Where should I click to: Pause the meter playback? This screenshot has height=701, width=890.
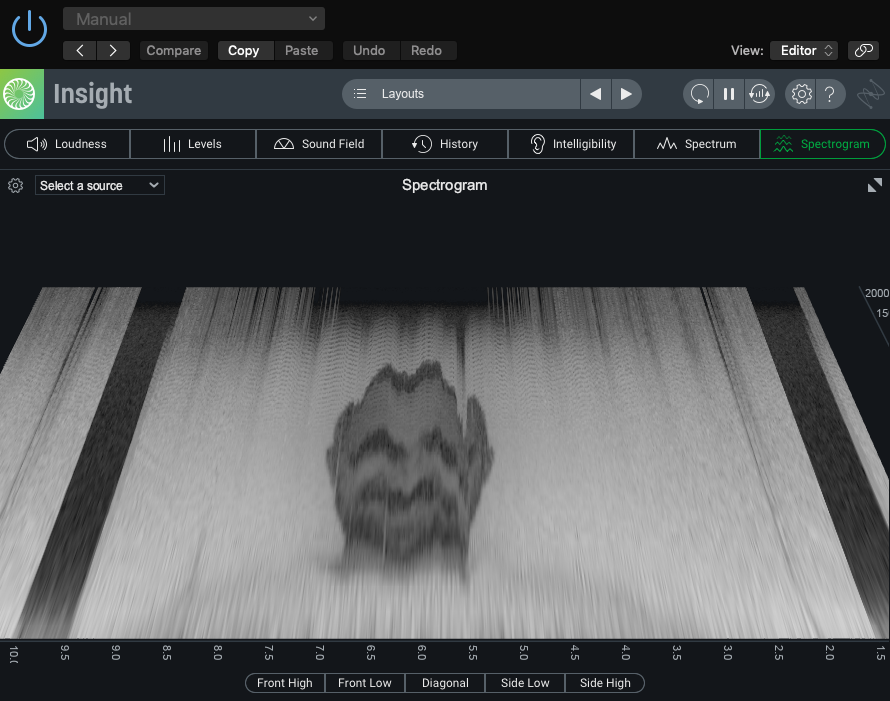coord(729,94)
